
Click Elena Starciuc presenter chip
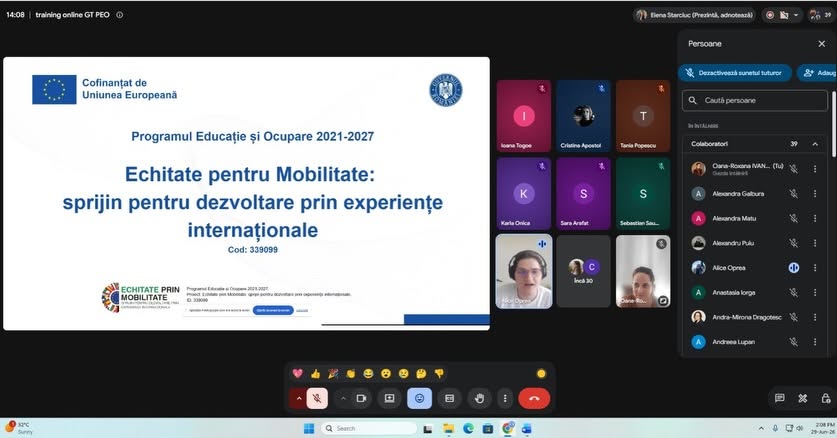[695, 15]
